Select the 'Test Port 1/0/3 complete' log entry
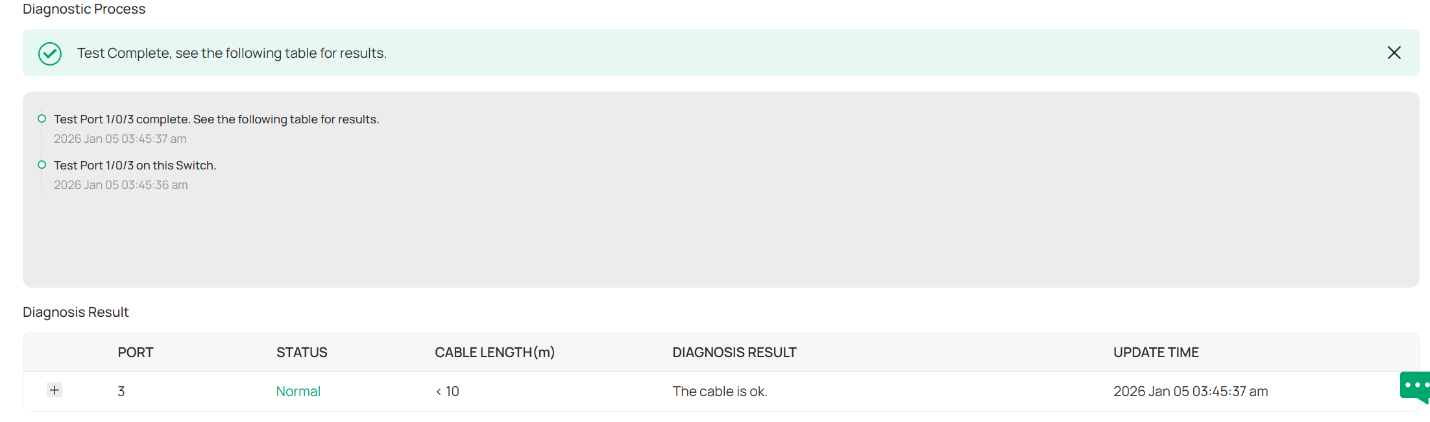Screen dimensions: 1430x422 click(x=216, y=119)
